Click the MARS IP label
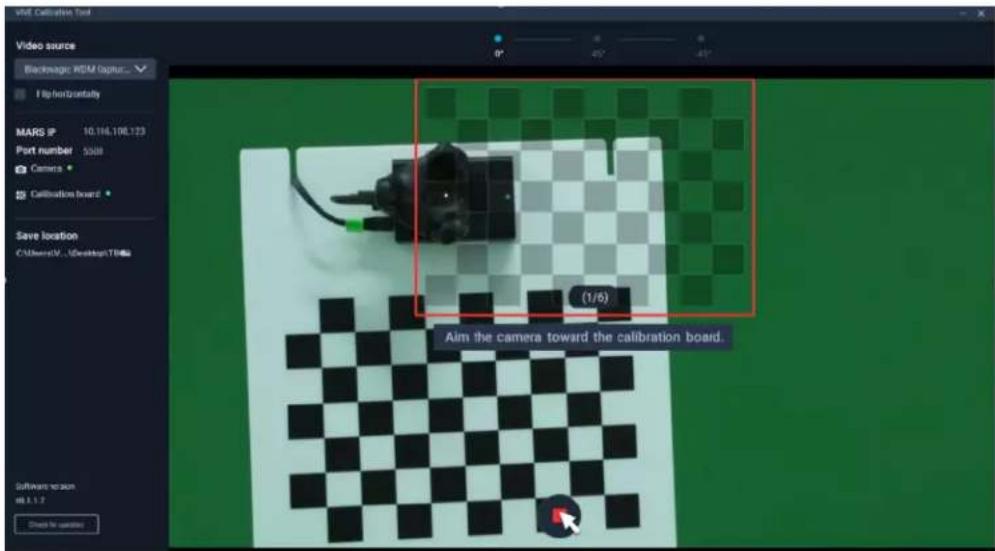This screenshot has height=551, width=995. click(x=36, y=132)
